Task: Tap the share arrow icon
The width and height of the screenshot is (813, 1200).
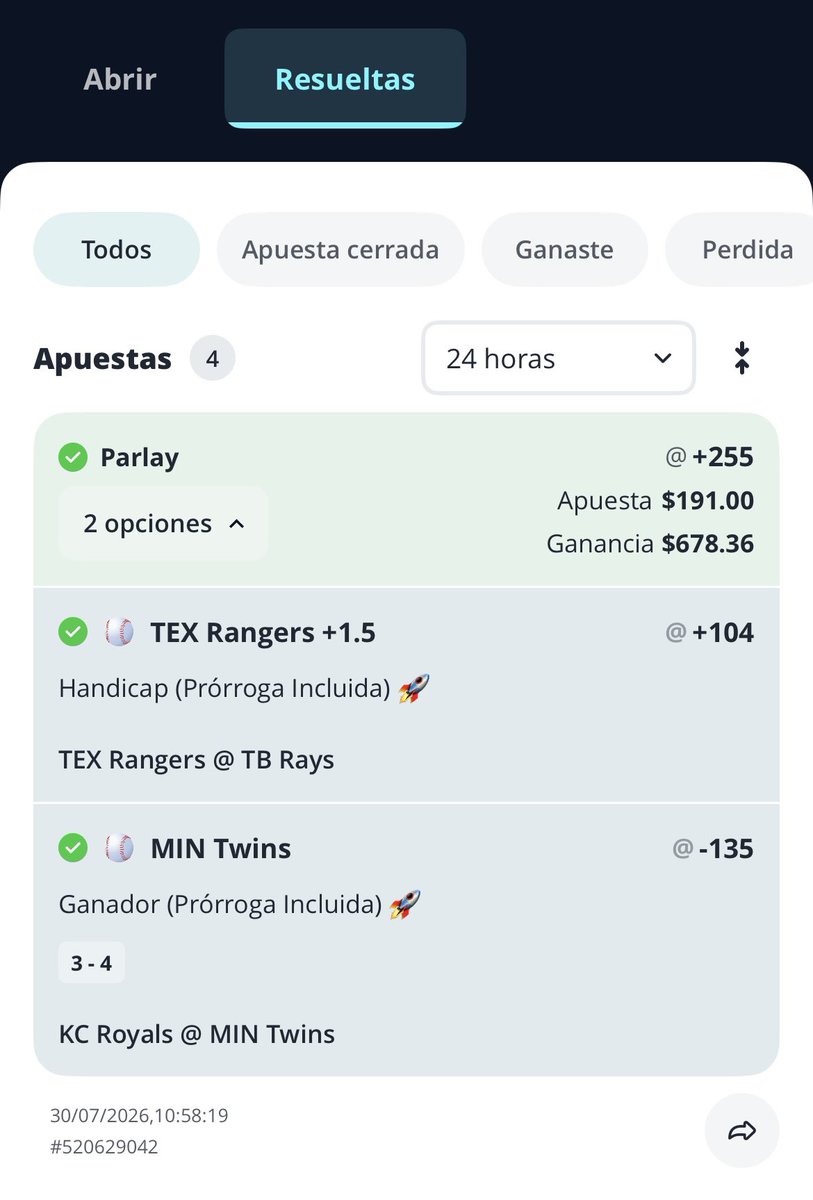Action: pos(742,1131)
